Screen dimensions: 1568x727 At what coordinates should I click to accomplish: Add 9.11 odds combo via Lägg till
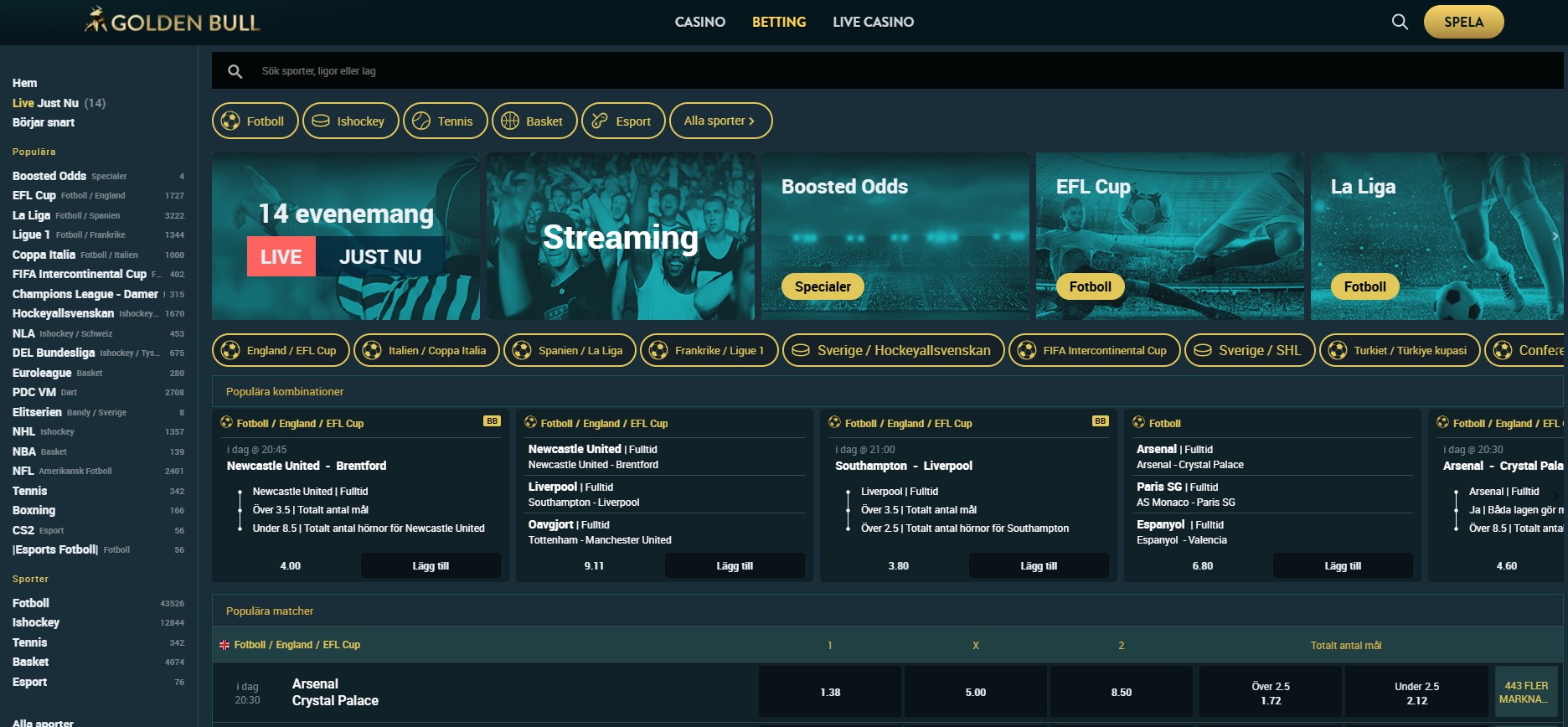735,566
